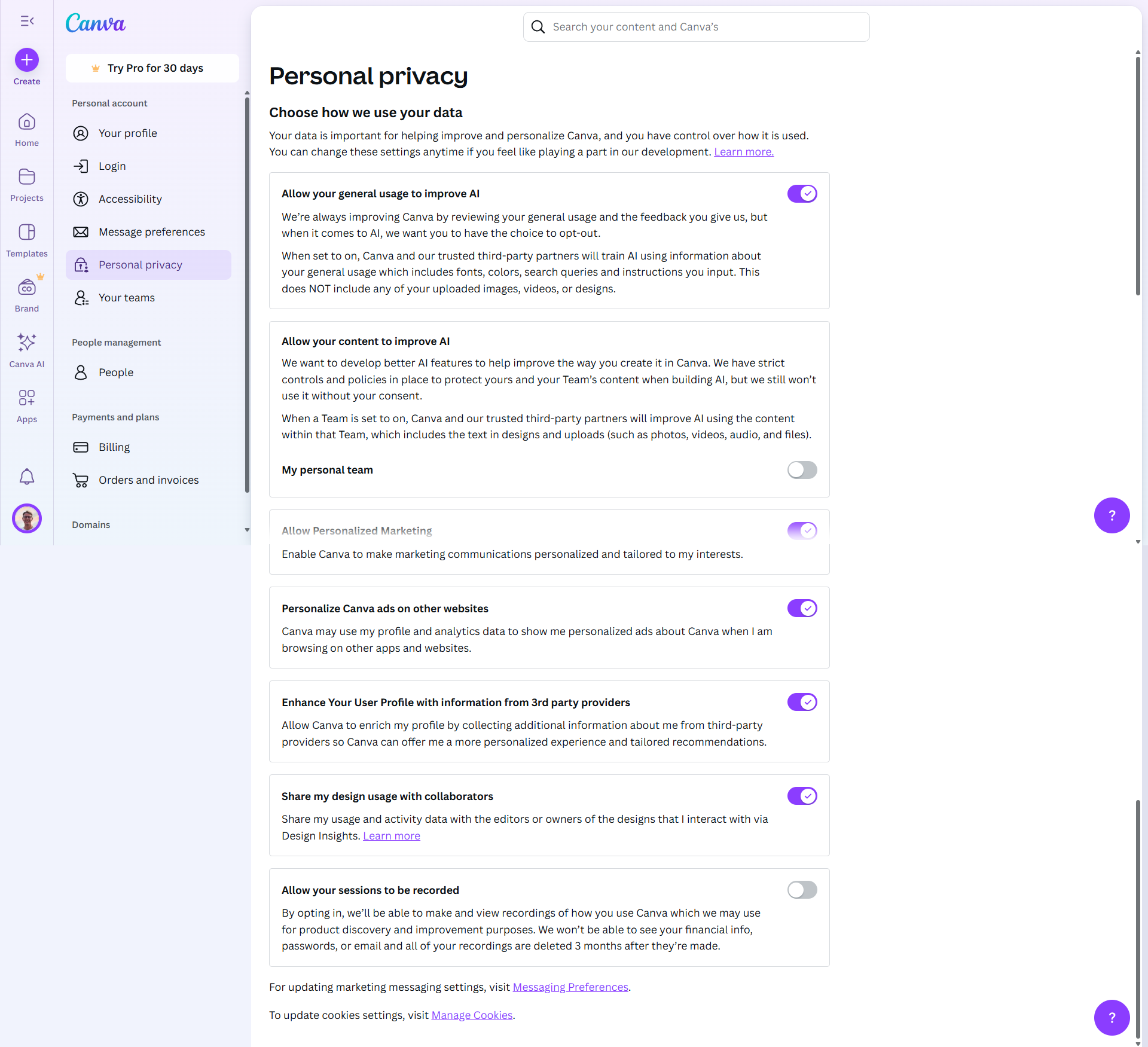Launch Canva AI sparkle icon
1148x1047 pixels.
coord(27,343)
